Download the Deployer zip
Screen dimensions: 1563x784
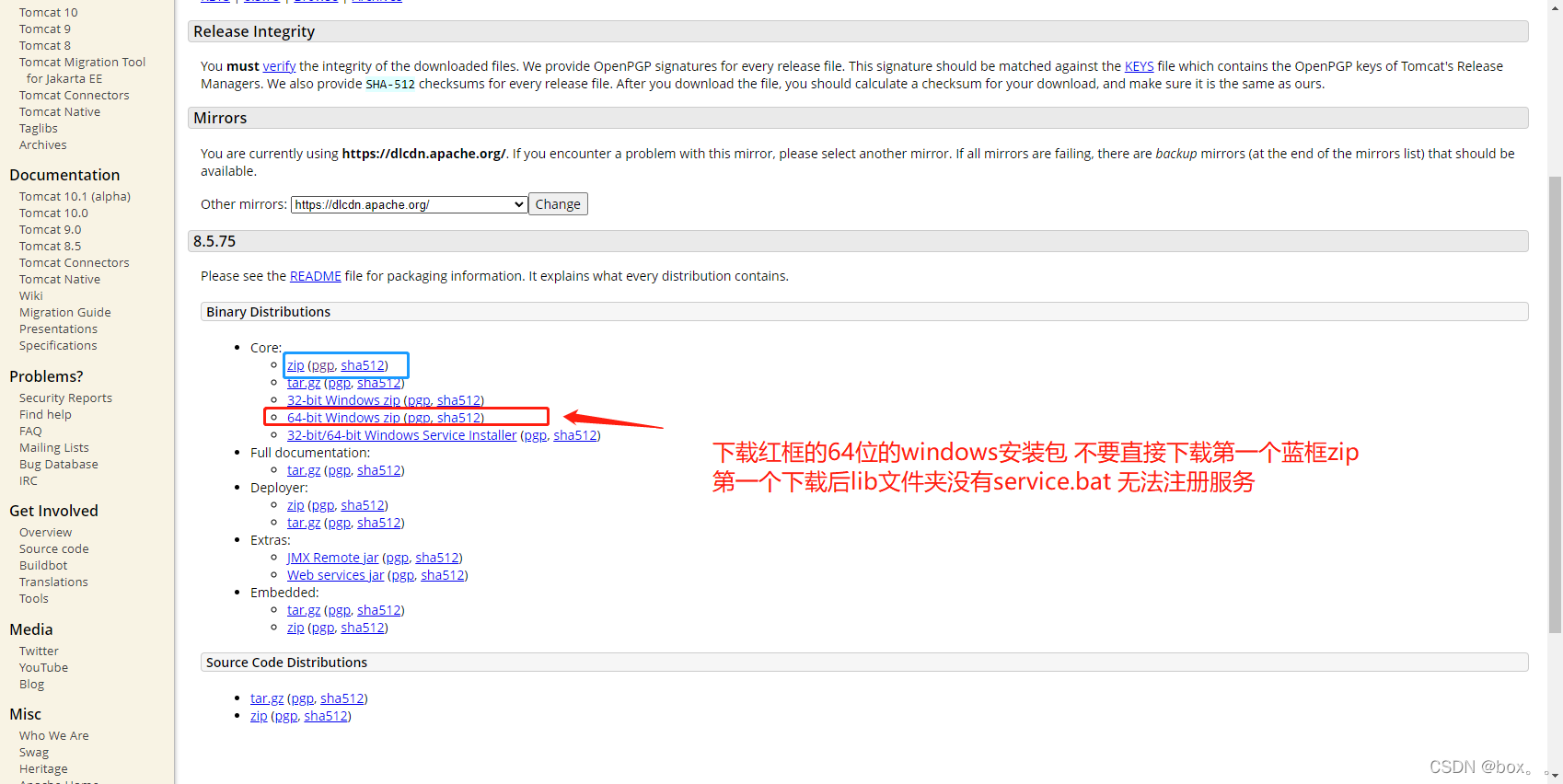click(295, 505)
